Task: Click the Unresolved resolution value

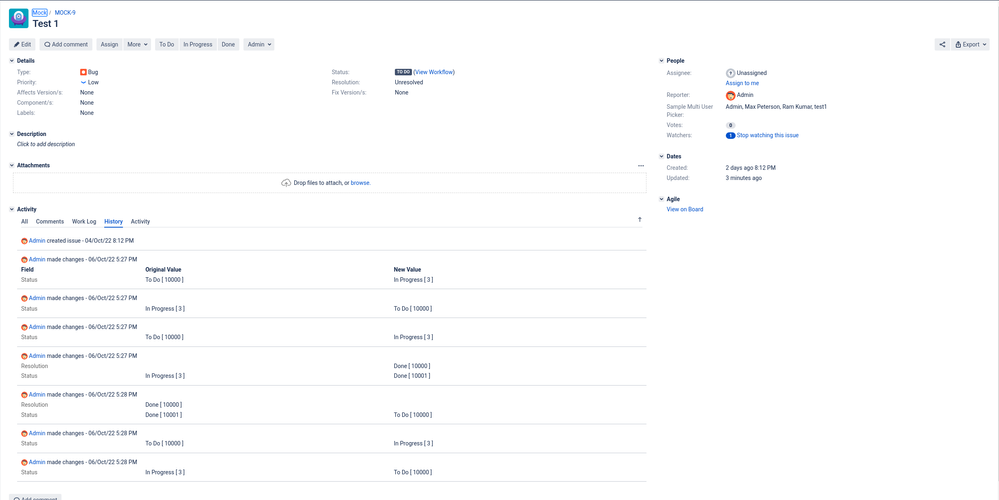Action: pyautogui.click(x=409, y=83)
